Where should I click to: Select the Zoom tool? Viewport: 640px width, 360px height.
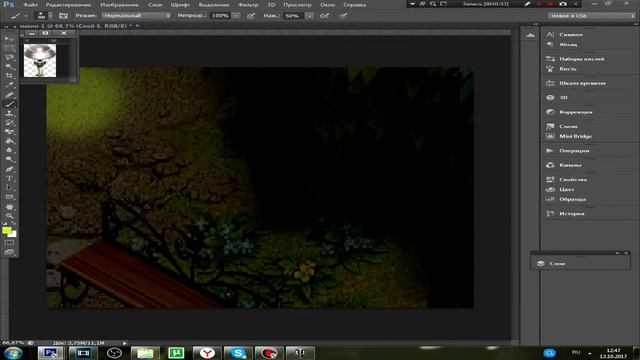[9, 216]
